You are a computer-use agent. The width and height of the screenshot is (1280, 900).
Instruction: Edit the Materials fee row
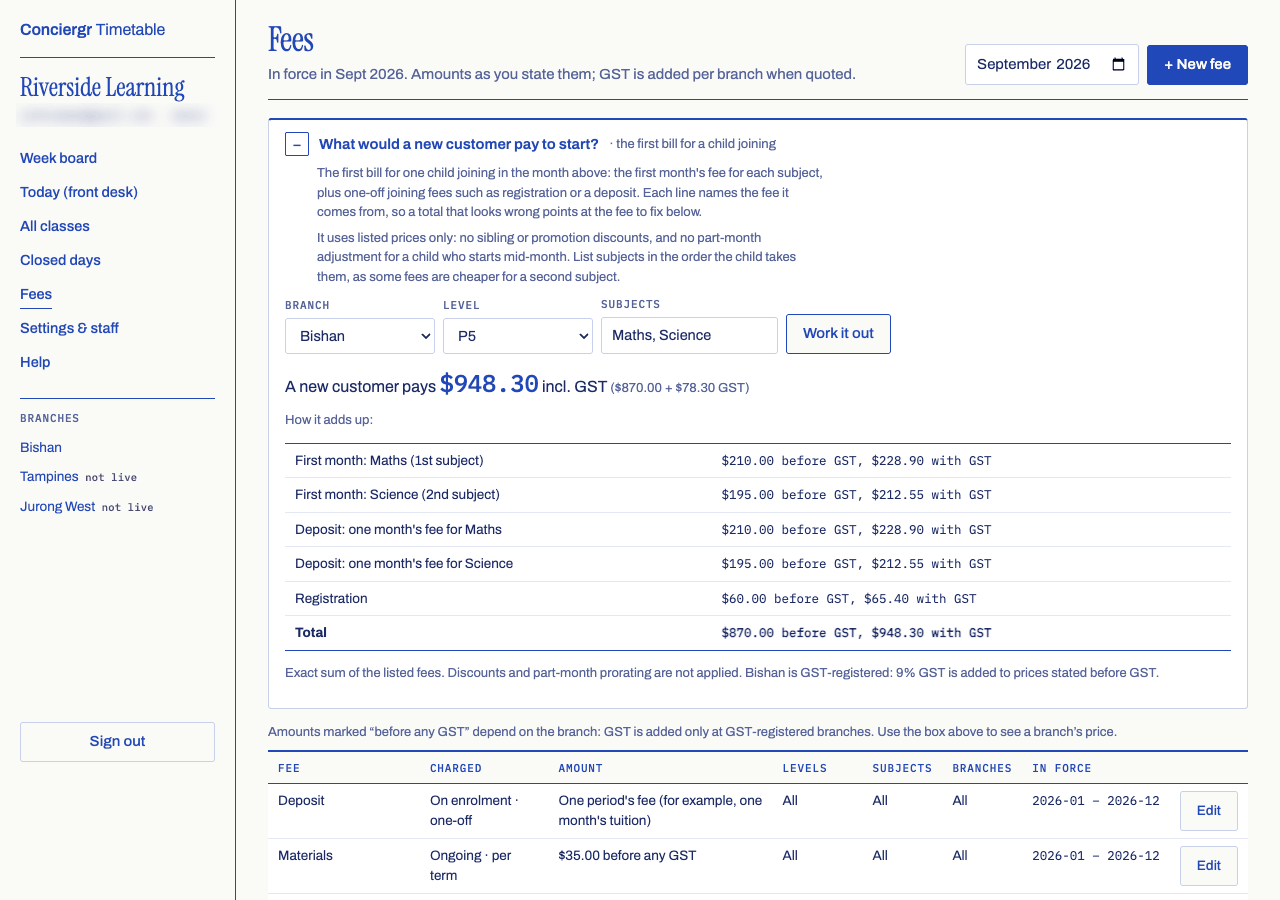(x=1208, y=866)
